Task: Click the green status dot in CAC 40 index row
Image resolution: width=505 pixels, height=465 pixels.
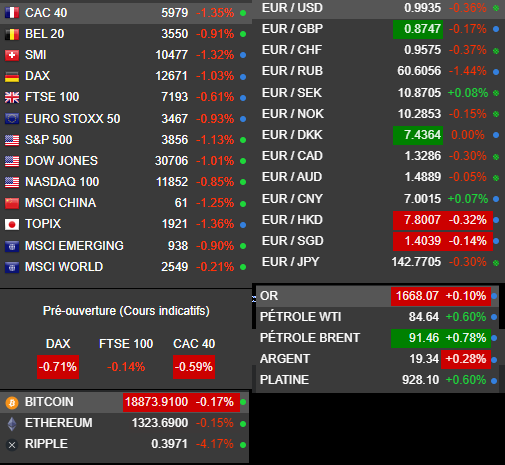Action: (x=243, y=13)
